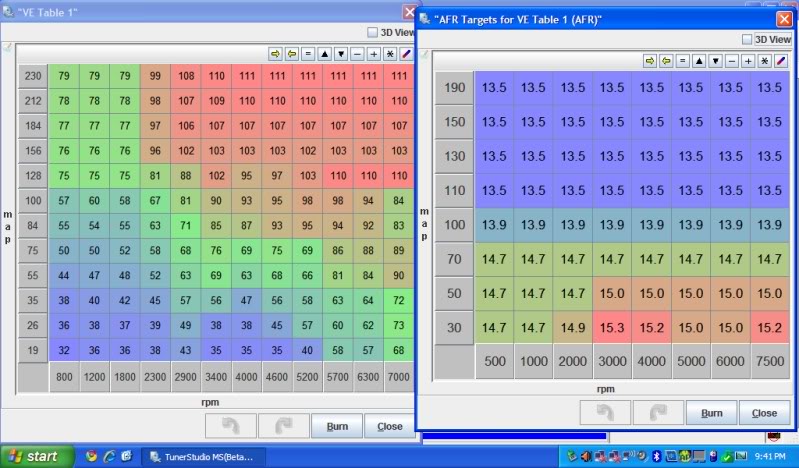Burn the VE Table 1 values
The height and width of the screenshot is (468, 799).
(337, 426)
